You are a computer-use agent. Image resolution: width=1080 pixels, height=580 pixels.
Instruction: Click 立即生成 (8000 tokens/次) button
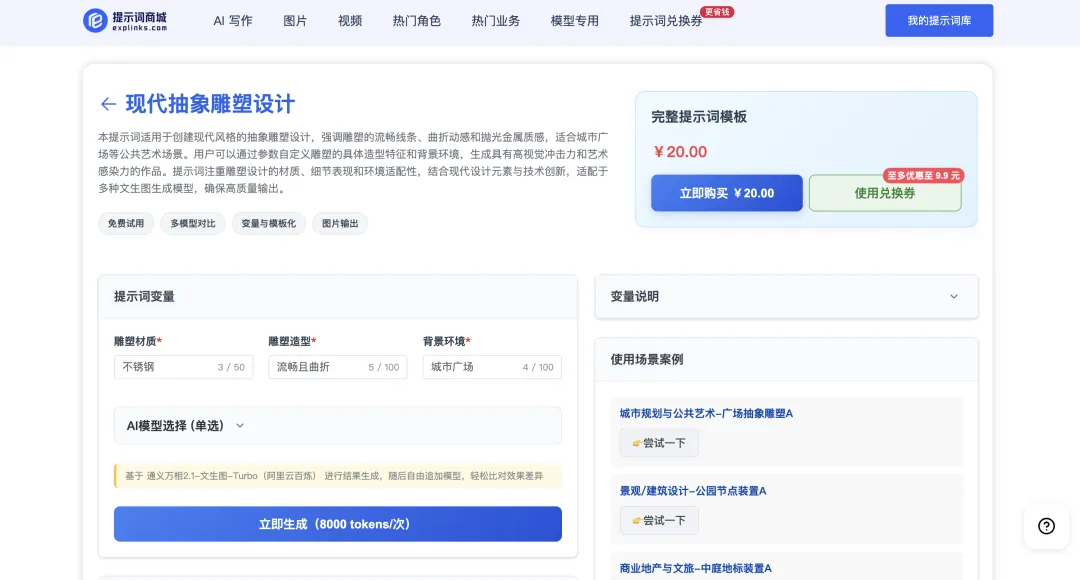pyautogui.click(x=338, y=524)
